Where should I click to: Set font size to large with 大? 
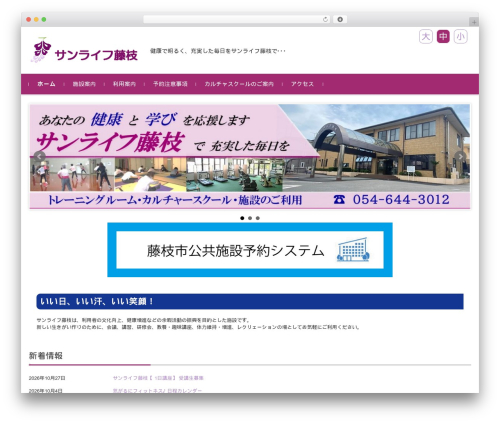tap(426, 36)
